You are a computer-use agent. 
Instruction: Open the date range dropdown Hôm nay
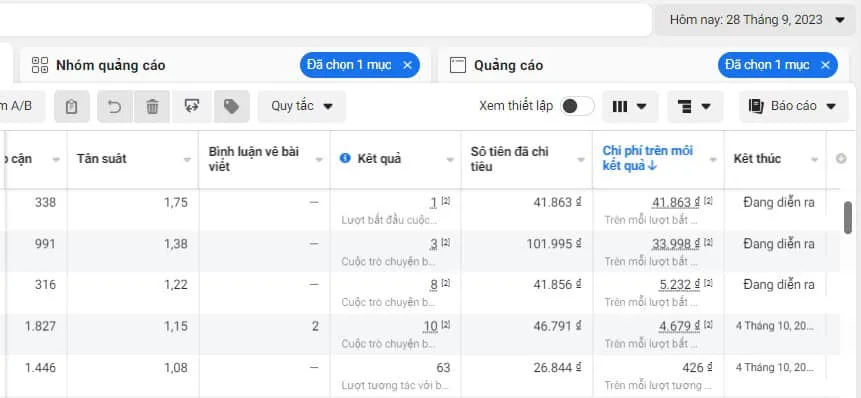pos(757,20)
